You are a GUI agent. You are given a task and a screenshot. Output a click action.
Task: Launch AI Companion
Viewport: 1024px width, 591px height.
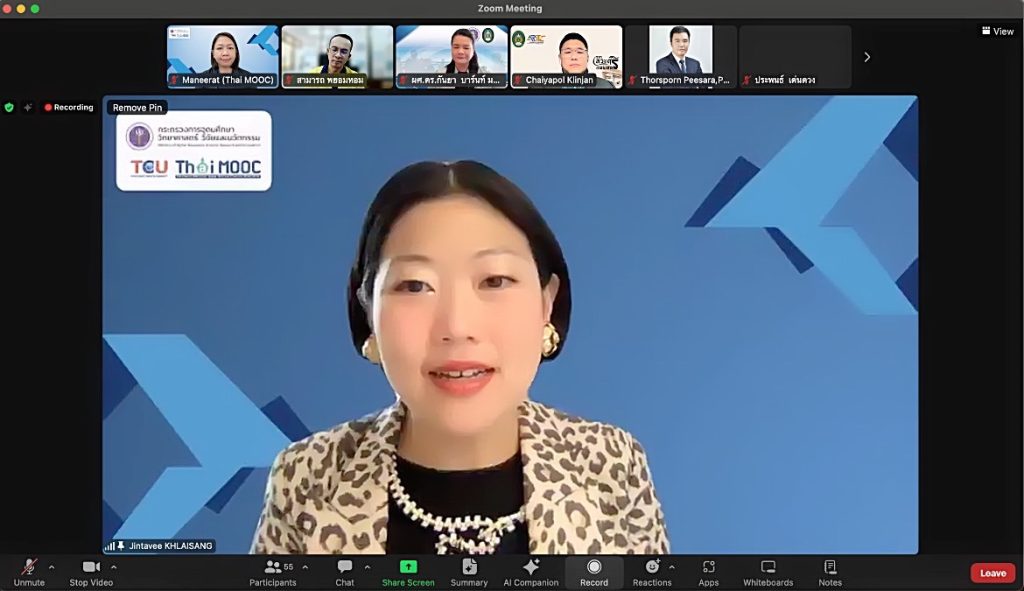531,573
